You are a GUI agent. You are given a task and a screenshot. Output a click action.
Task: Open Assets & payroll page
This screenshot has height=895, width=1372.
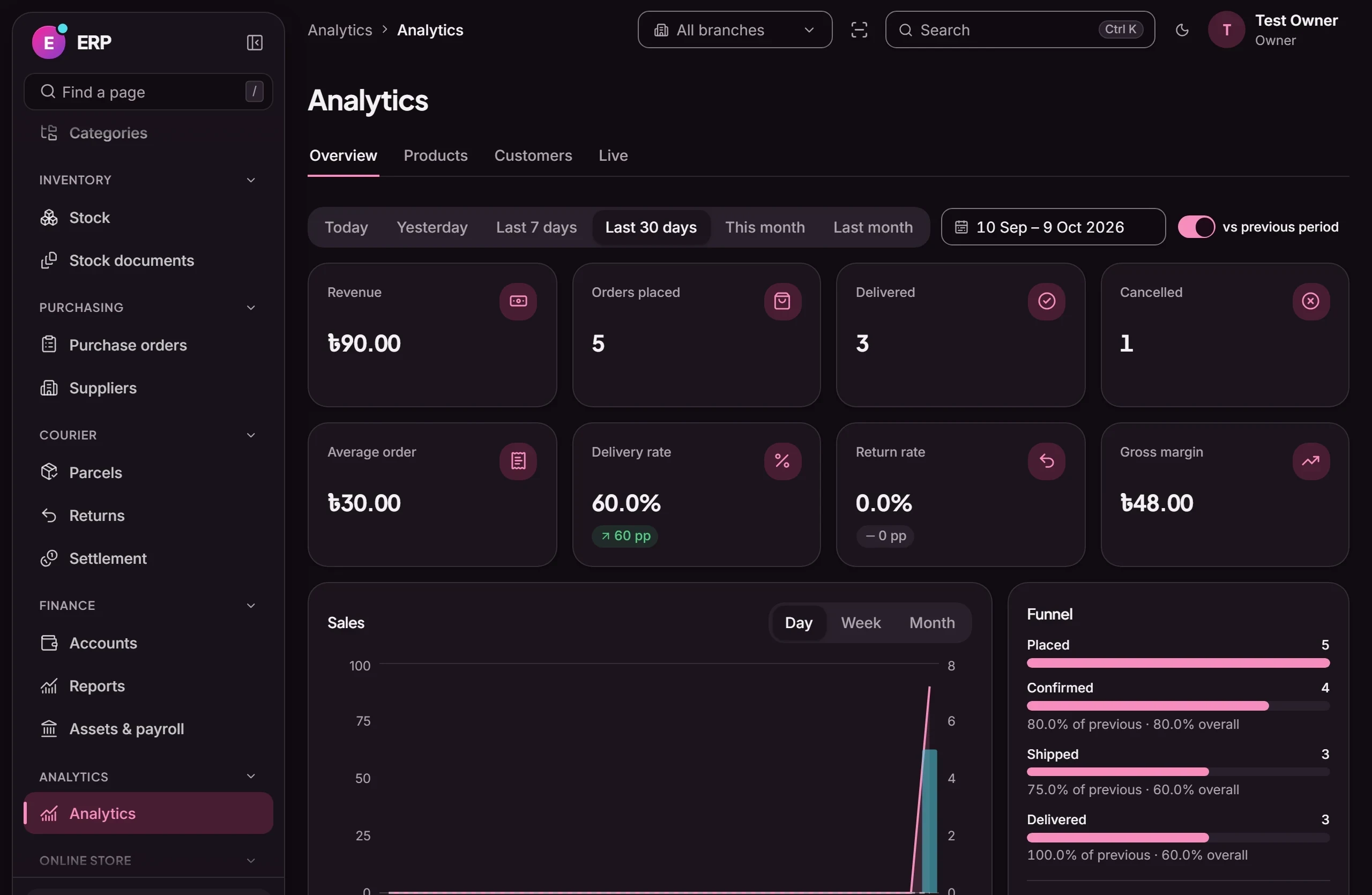click(148, 729)
